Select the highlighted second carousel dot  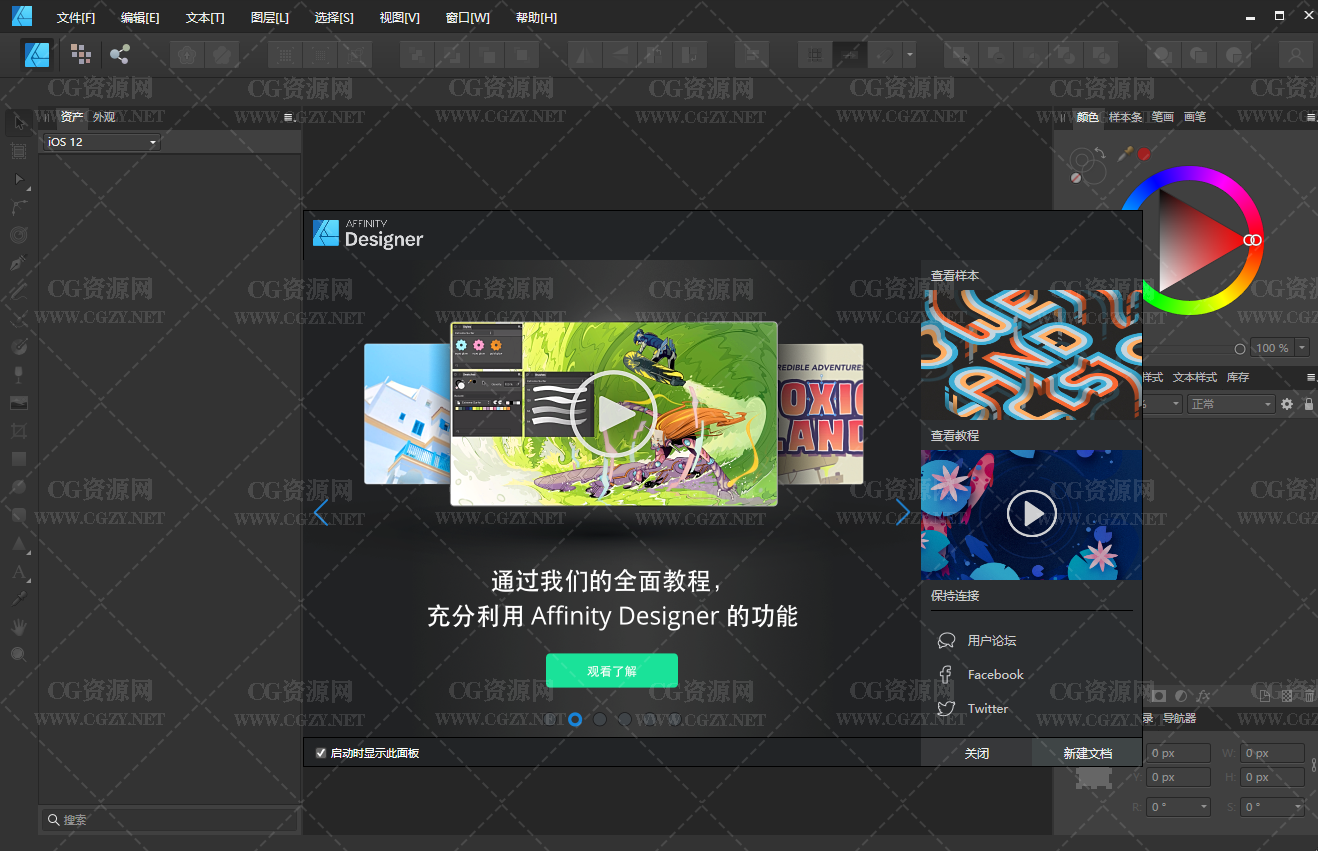coord(575,719)
